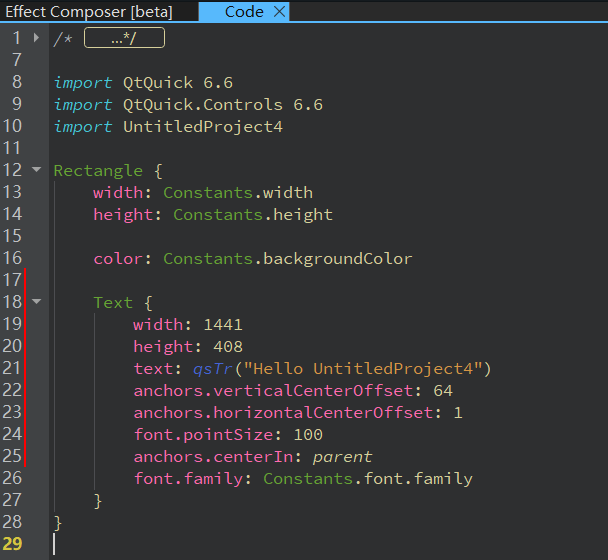Viewport: 608px width, 560px height.
Task: Click the width value 1441
Action: click(222, 324)
